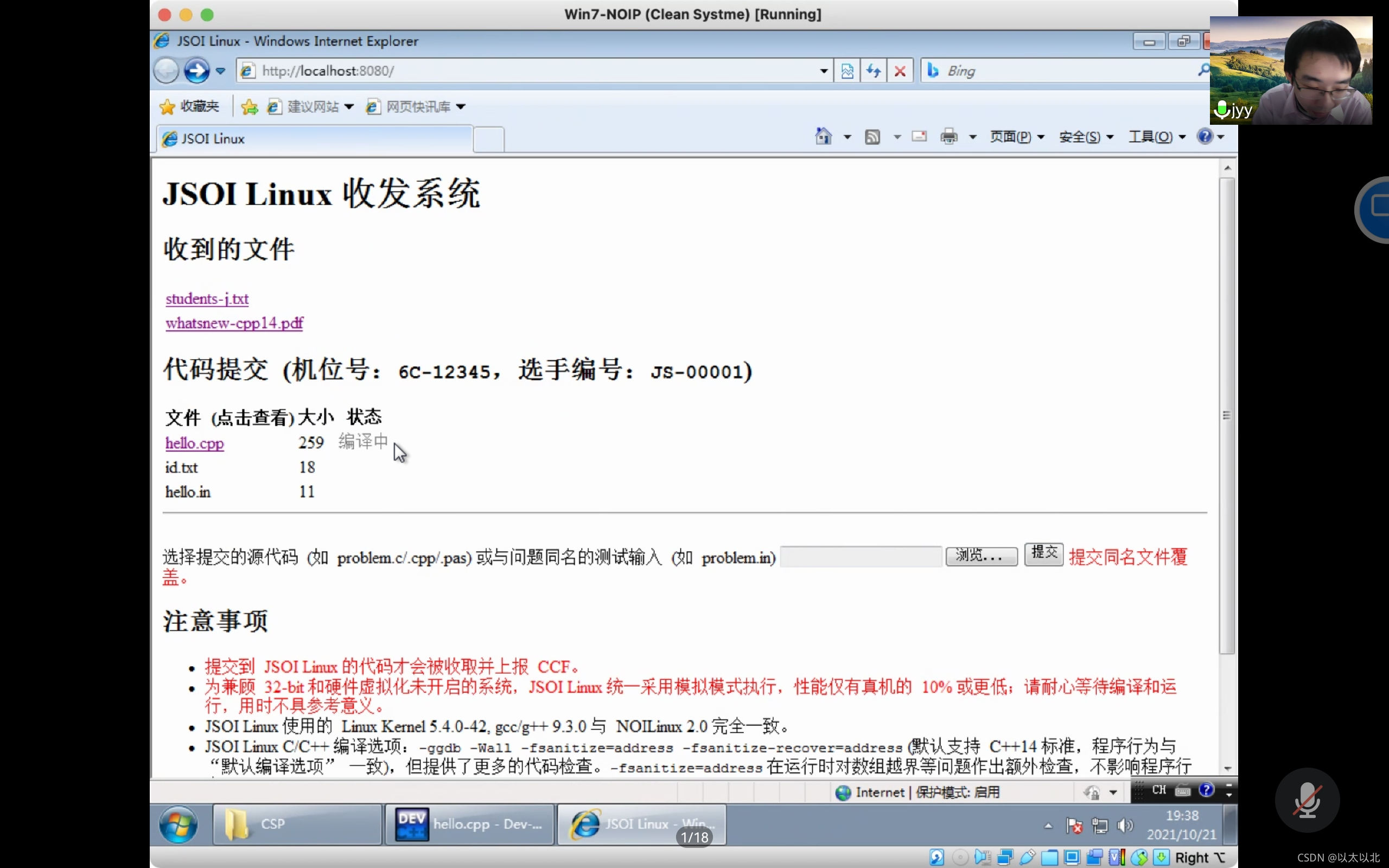Viewport: 1389px width, 868px height.
Task: Open Windows Start orb
Action: (179, 825)
